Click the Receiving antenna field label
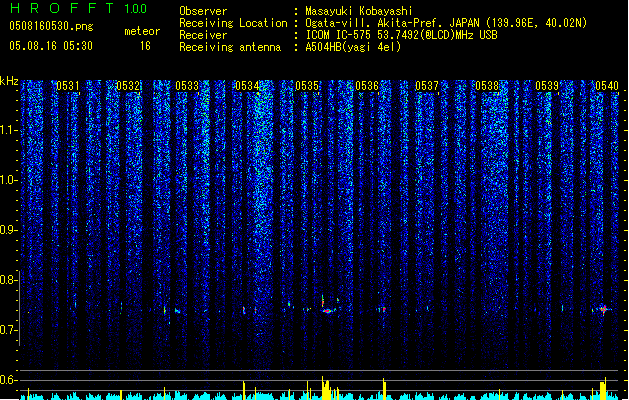 click(230, 47)
